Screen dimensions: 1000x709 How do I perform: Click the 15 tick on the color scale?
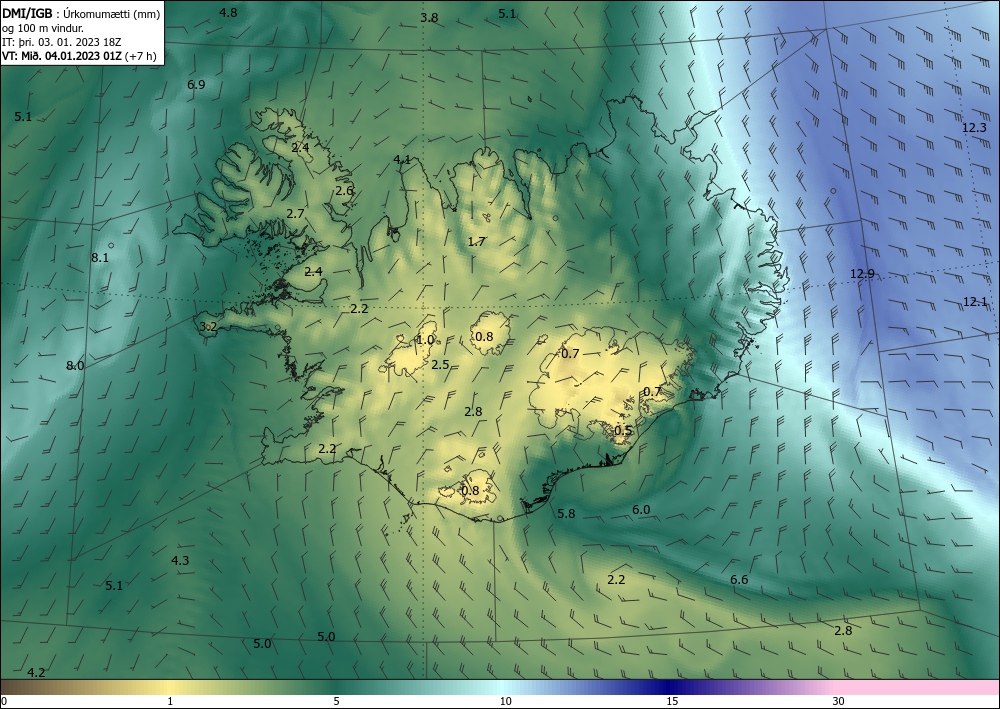(672, 702)
